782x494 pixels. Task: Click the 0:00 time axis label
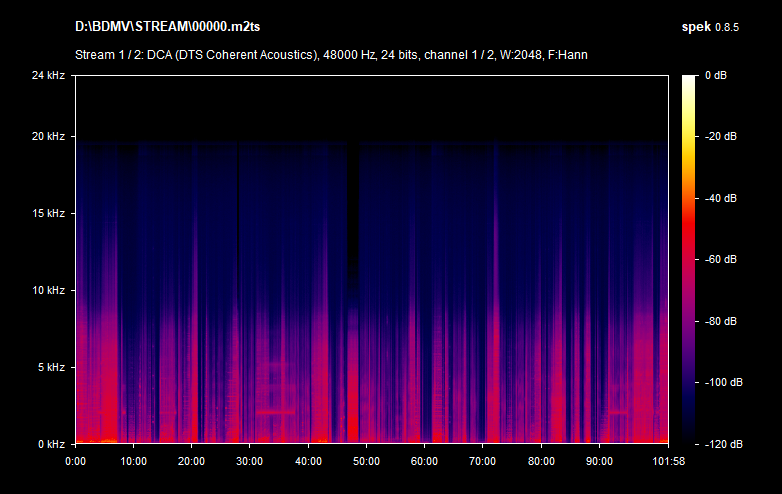click(x=76, y=461)
